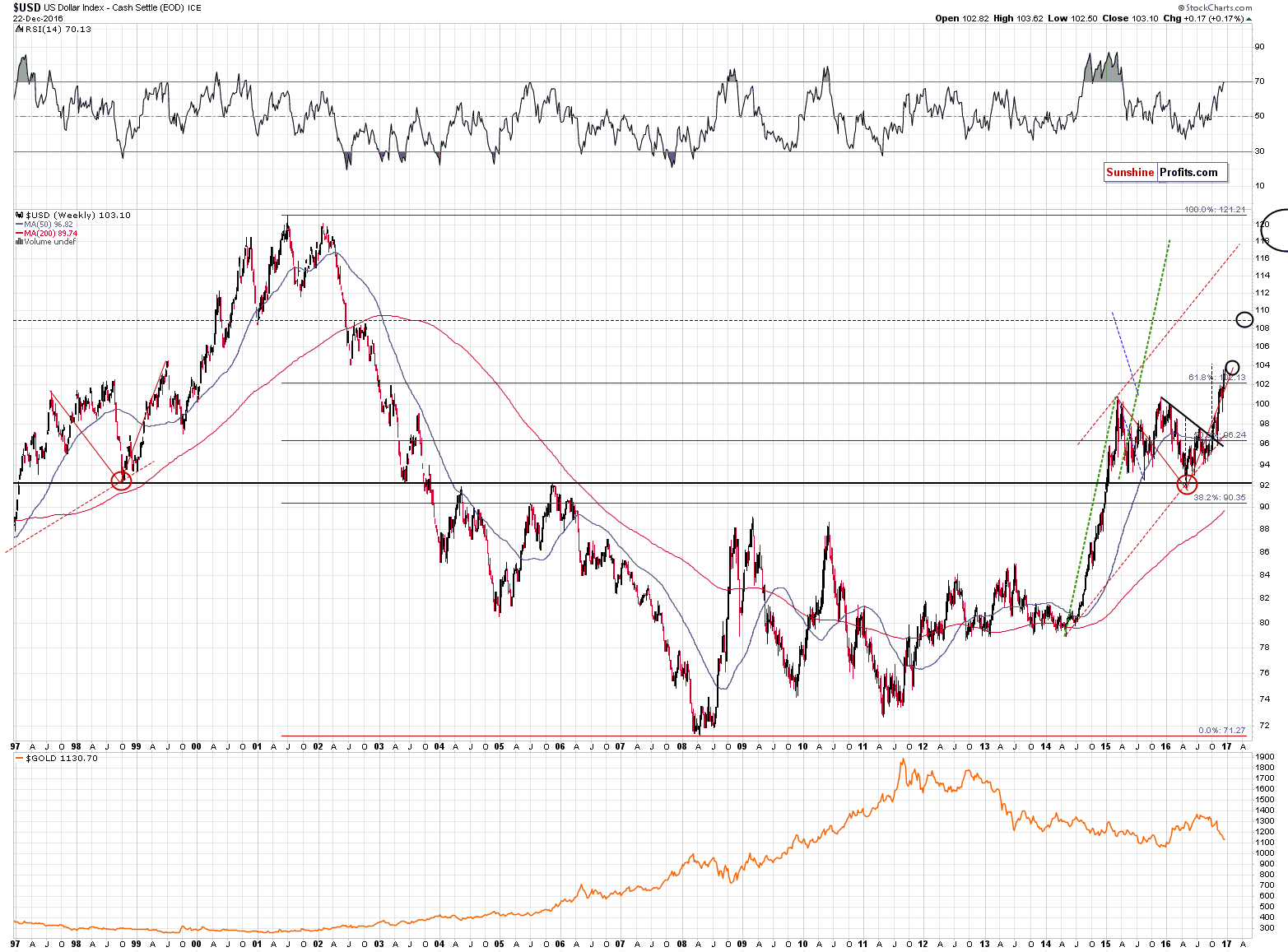The image size is (1288, 952).
Task: Click the RSI(14) 70.13 indicator label
Action: coord(58,29)
